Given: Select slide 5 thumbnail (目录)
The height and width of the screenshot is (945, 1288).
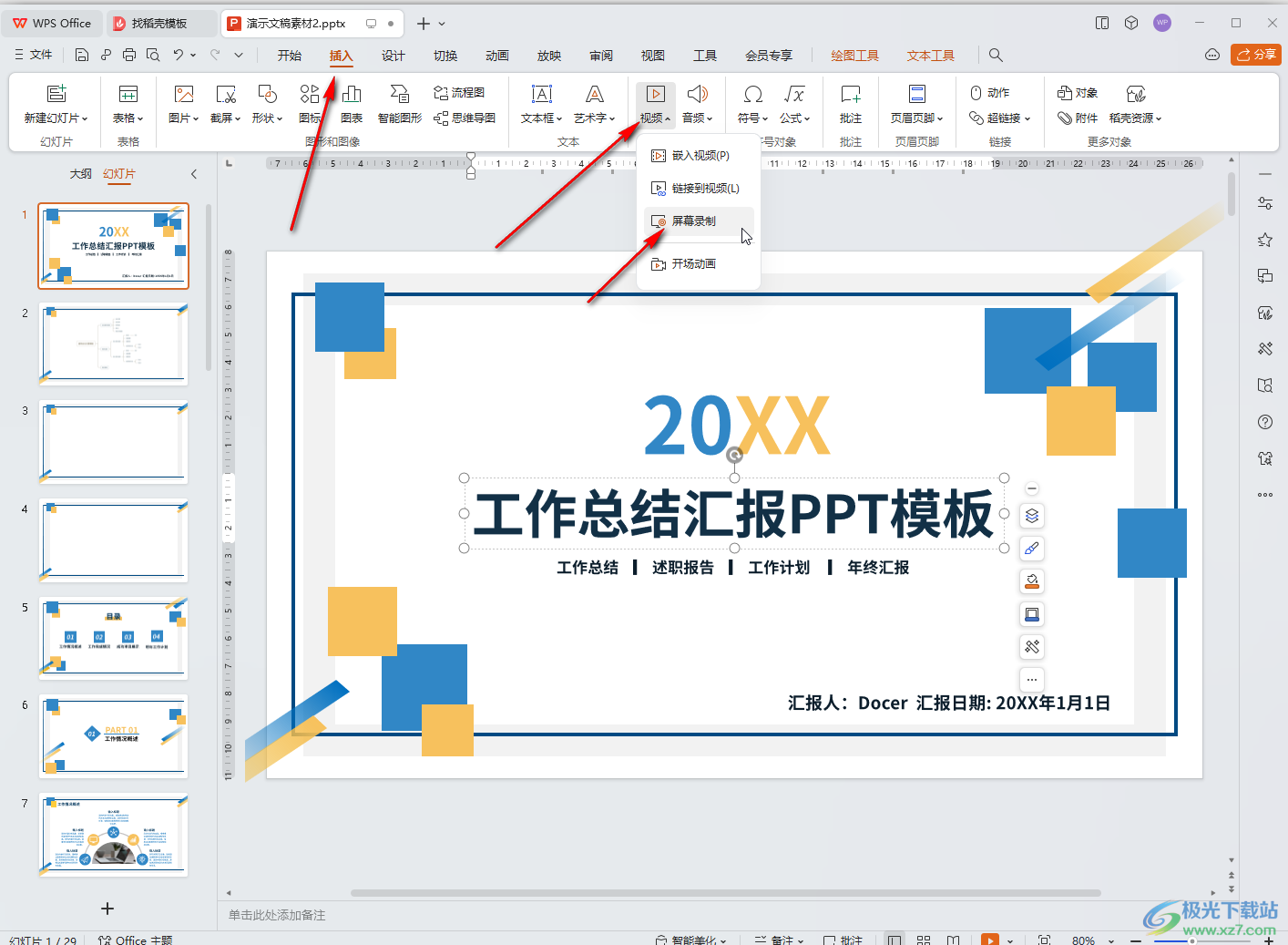Looking at the screenshot, I should coord(113,638).
